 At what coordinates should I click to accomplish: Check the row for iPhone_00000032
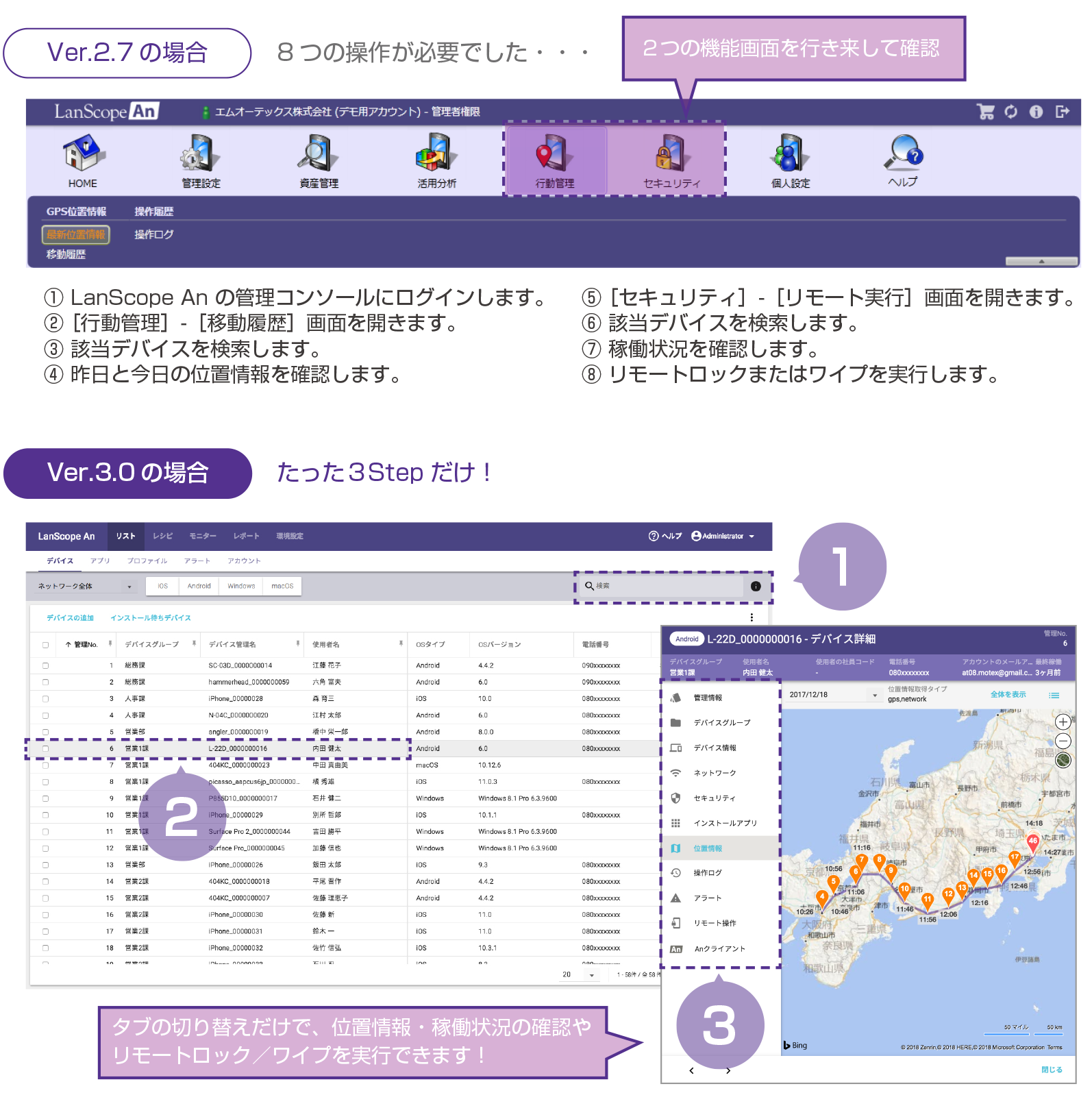coord(46,948)
